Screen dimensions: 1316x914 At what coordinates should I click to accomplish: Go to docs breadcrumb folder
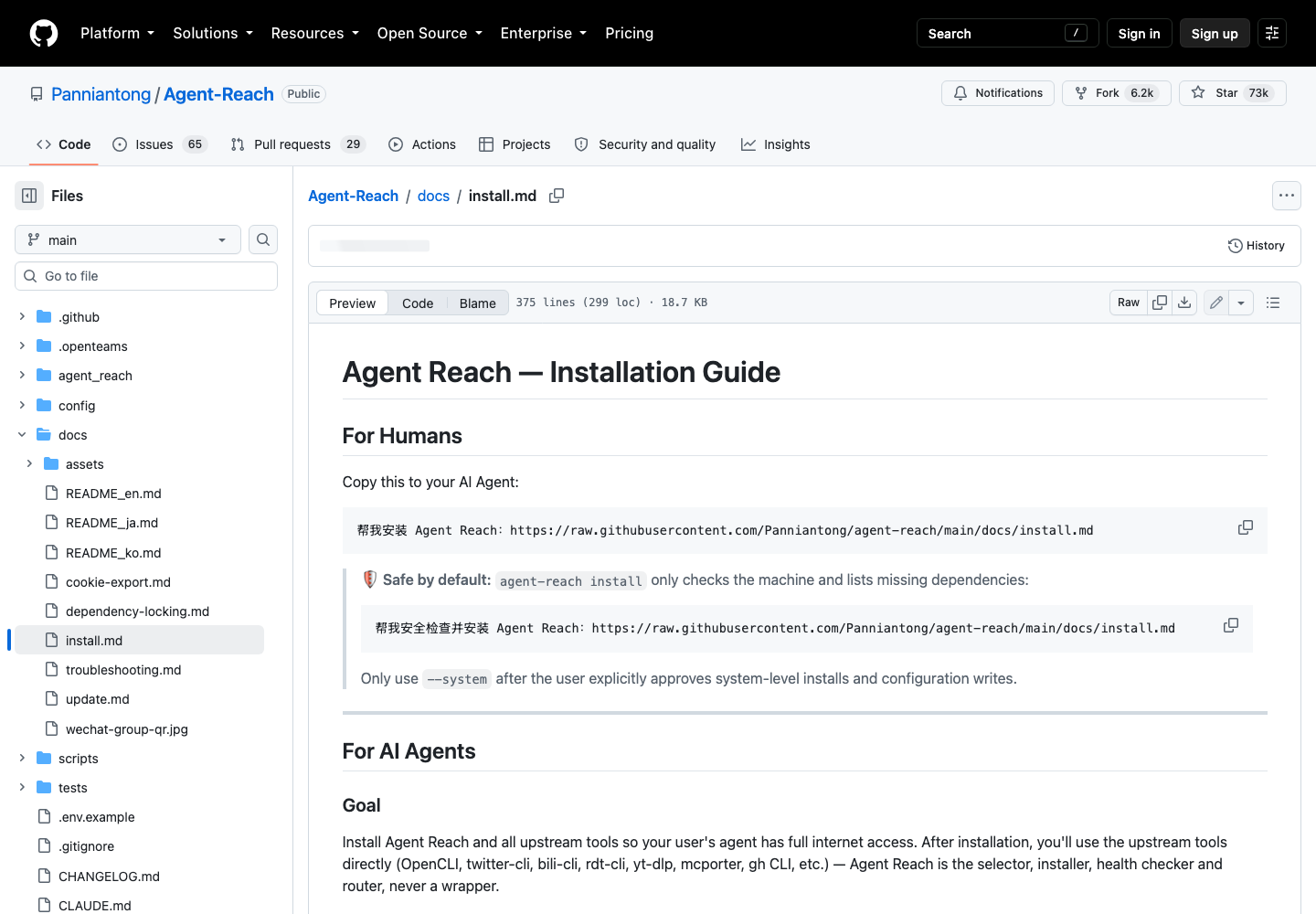[x=433, y=196]
